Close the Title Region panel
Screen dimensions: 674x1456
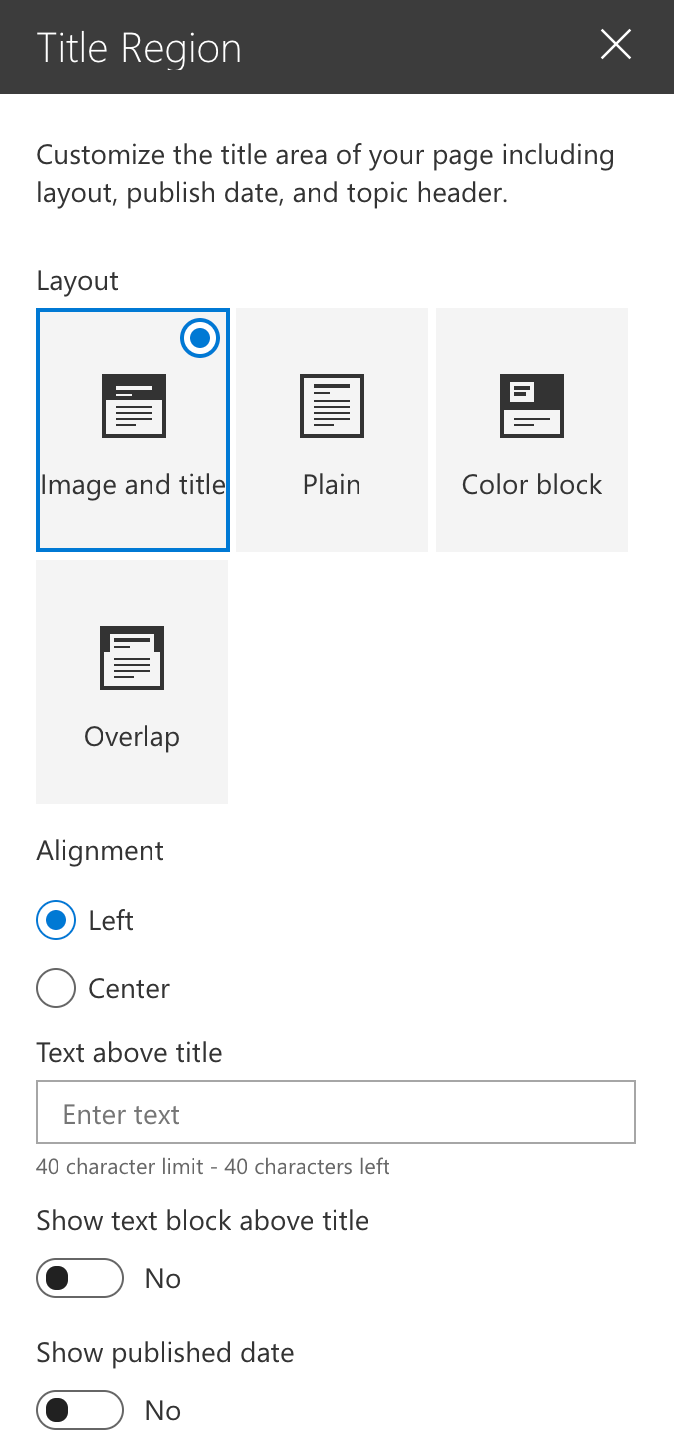tap(615, 45)
